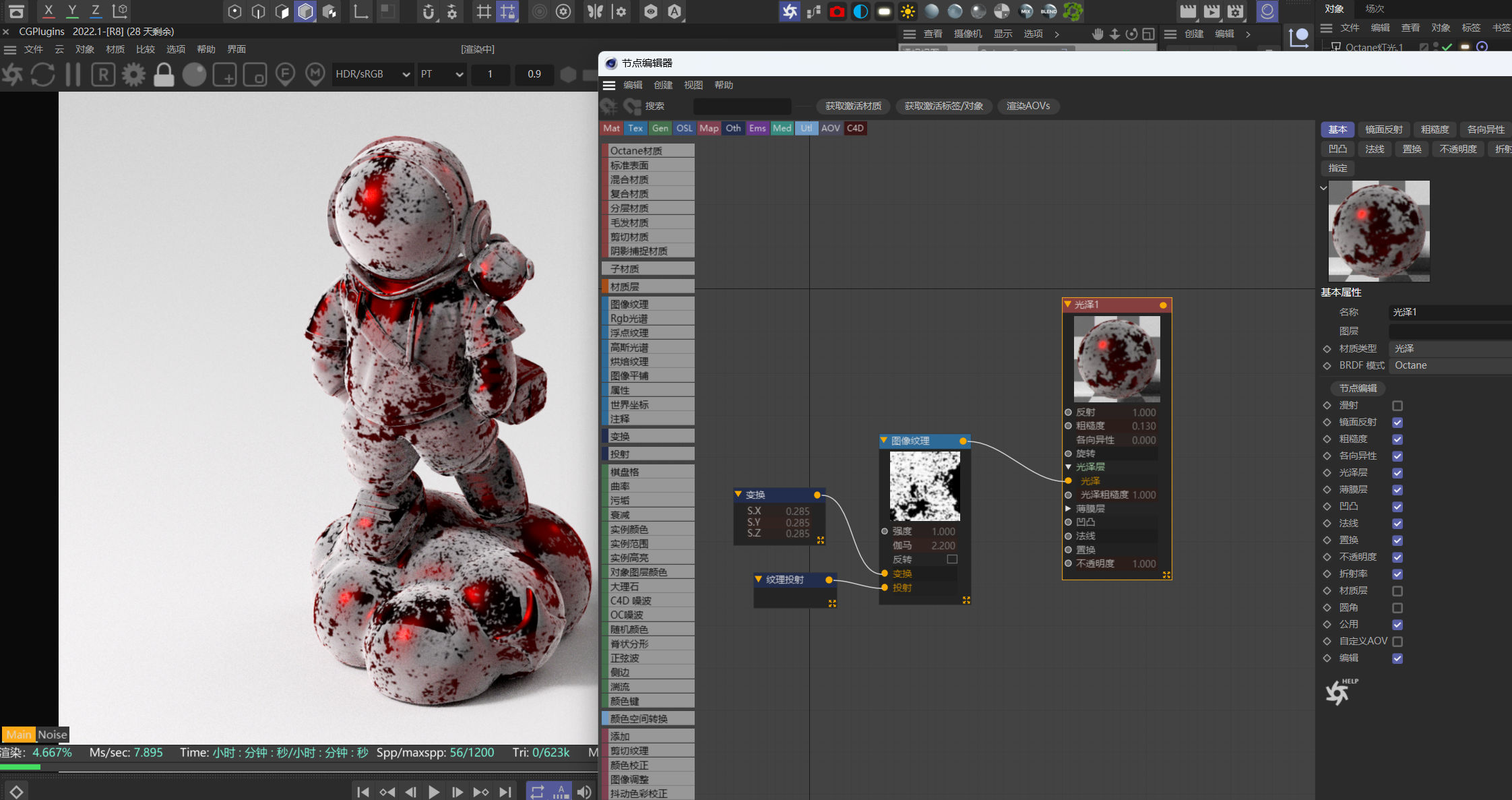Open the PT kernel dropdown
This screenshot has height=800, width=1512.
(x=442, y=74)
